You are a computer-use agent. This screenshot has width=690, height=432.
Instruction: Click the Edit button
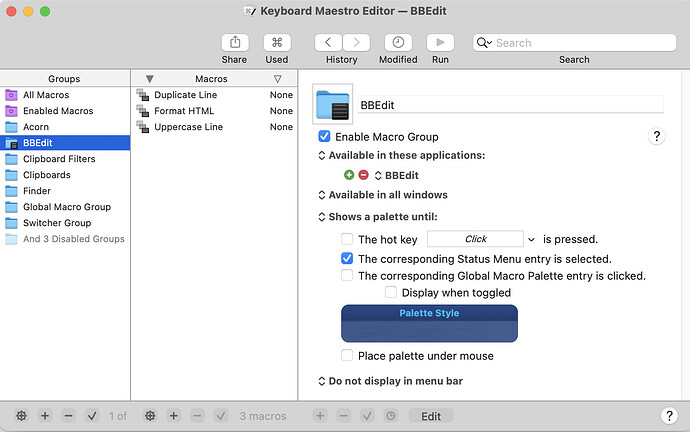click(431, 416)
